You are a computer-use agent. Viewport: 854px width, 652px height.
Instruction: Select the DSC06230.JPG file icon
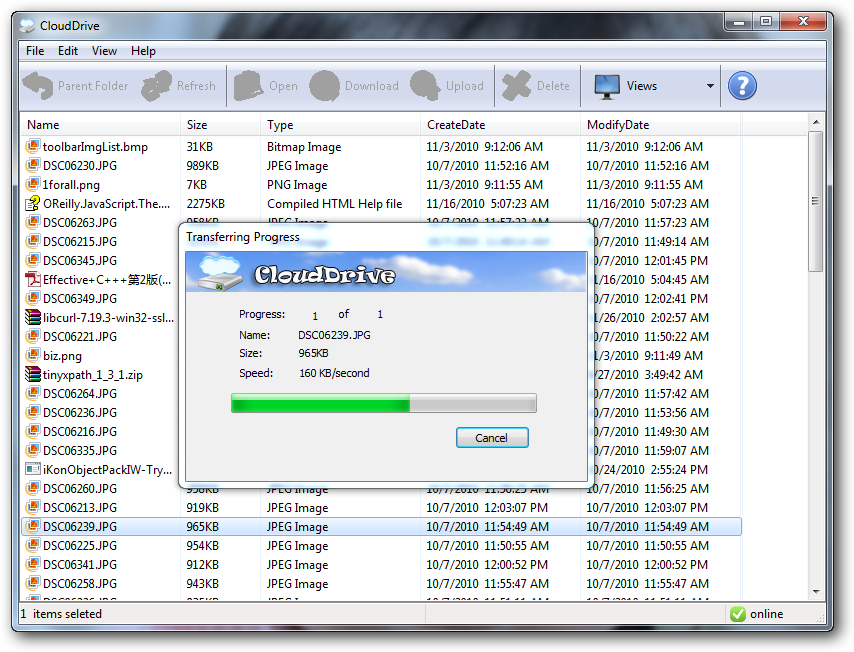(x=33, y=165)
